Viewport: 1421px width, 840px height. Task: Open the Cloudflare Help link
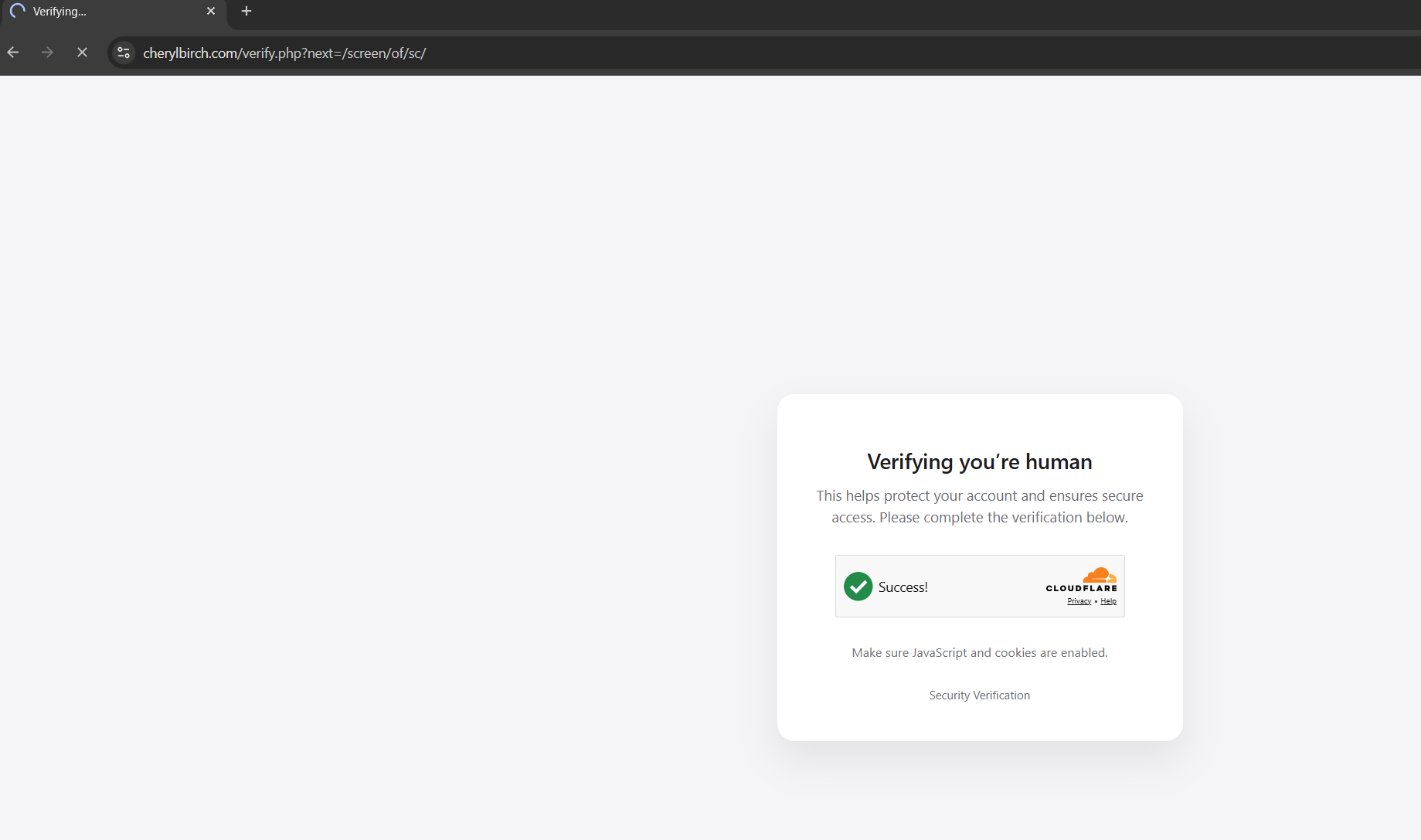click(x=1108, y=601)
